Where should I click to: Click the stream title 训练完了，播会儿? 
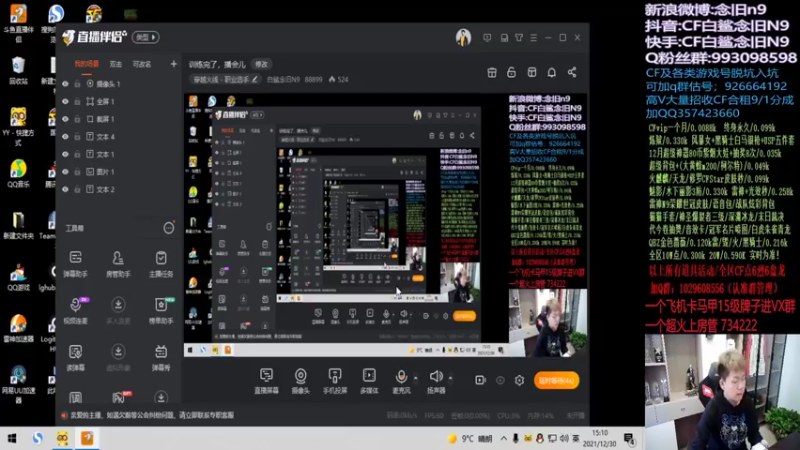217,65
